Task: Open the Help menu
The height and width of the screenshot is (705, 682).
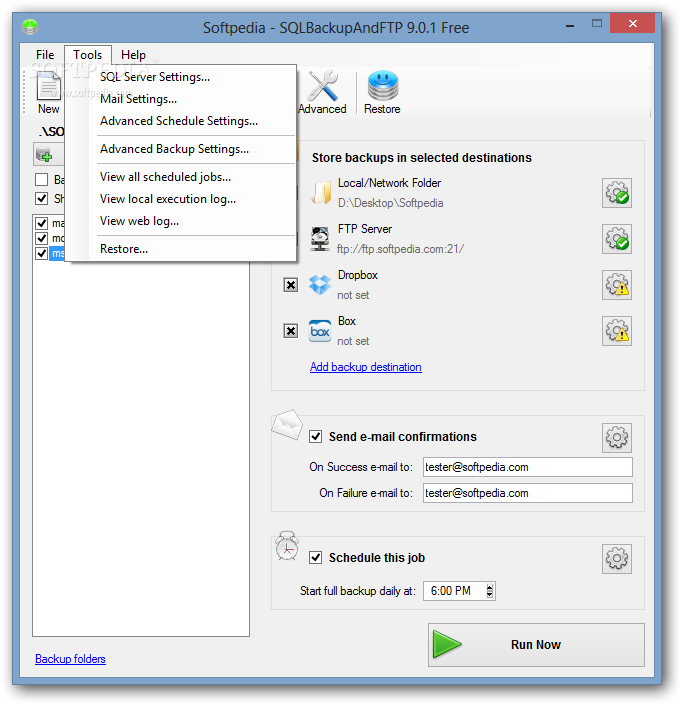Action: point(133,55)
